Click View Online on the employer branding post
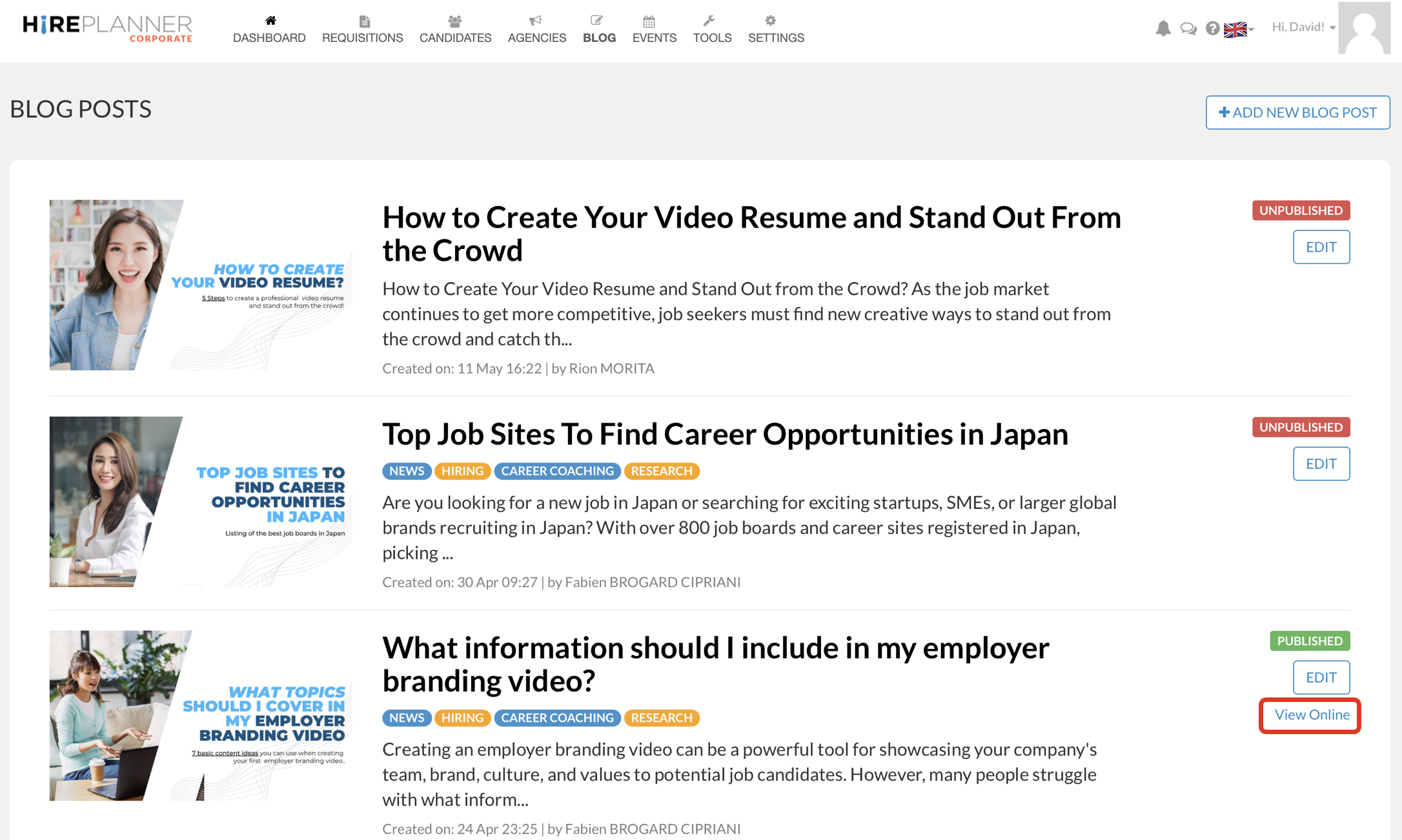This screenshot has height=840, width=1402. [1309, 715]
